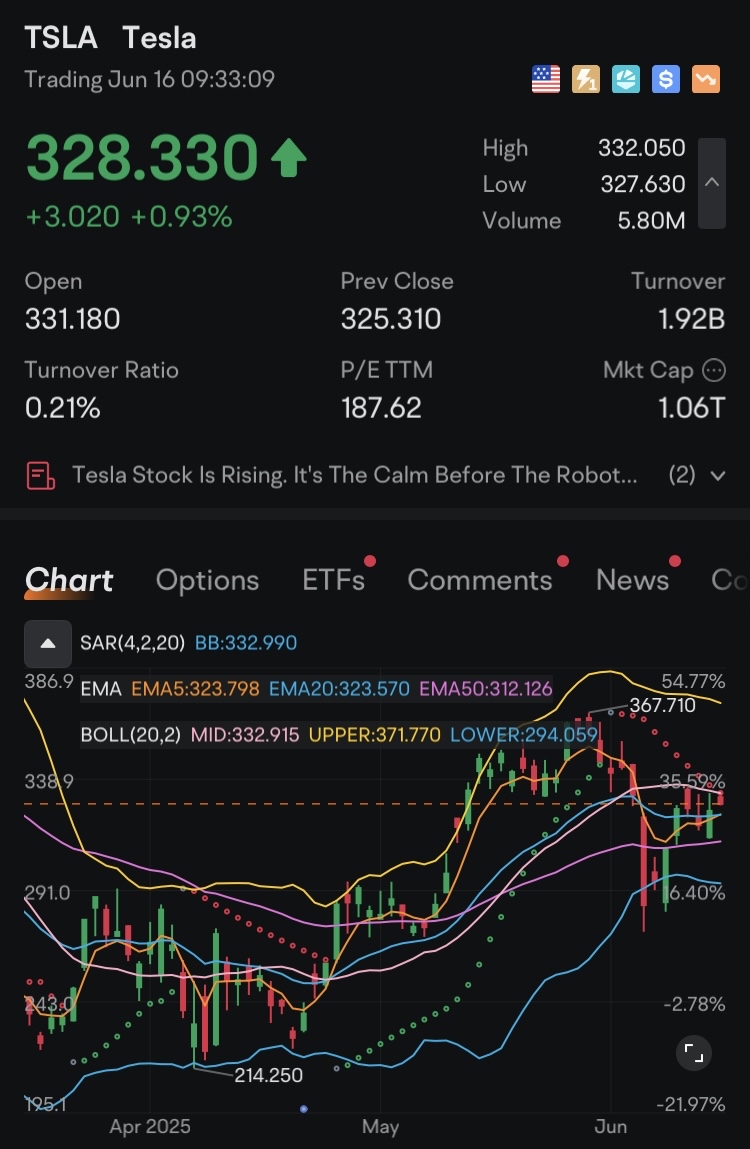750x1149 pixels.
Task: Tap the BB:332.990 SAR value
Action: 246,643
